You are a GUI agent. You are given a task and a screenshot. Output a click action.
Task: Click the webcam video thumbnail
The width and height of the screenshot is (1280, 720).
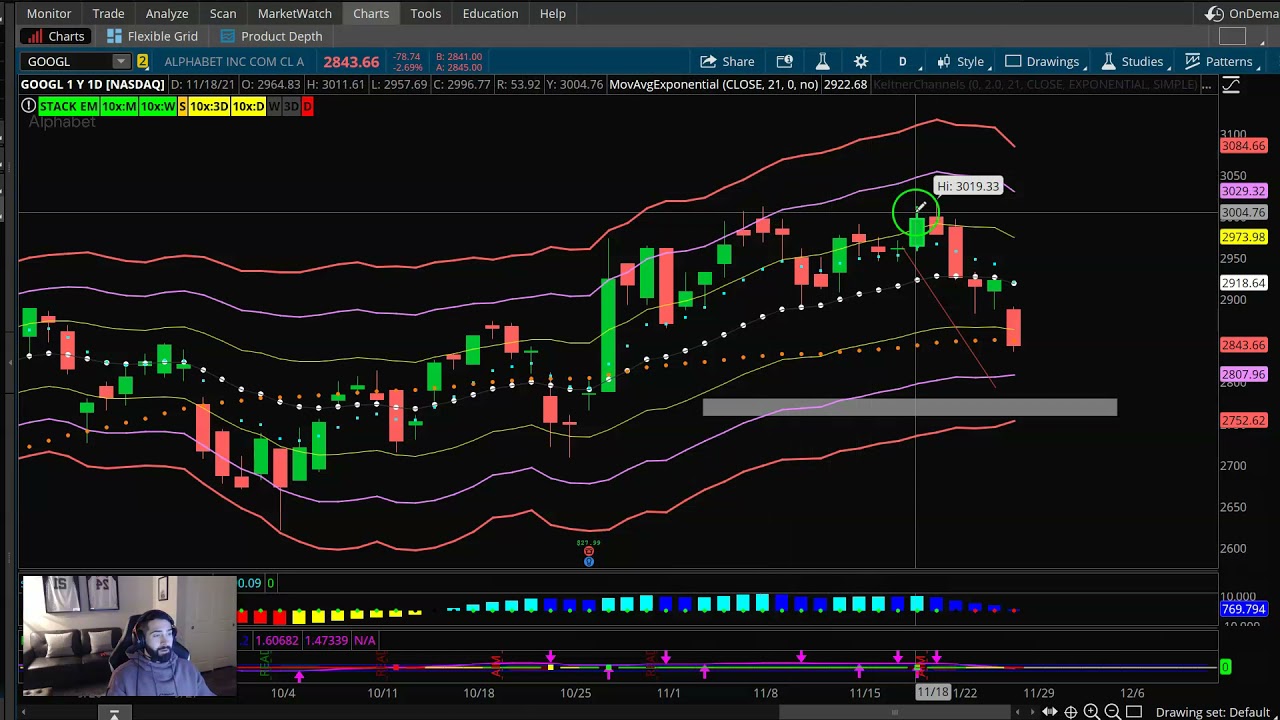(x=128, y=636)
